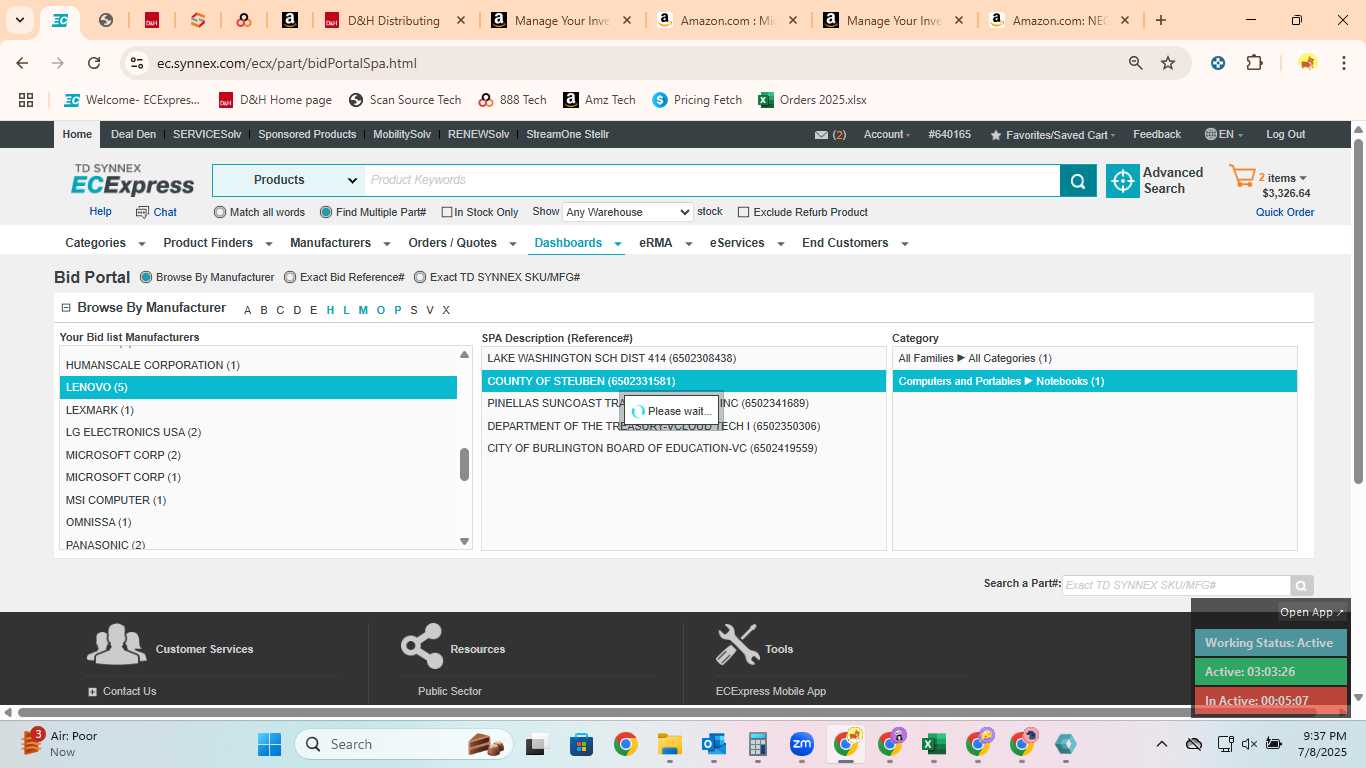Click the Windows Start button
This screenshot has width=1366, height=768.
(270, 744)
